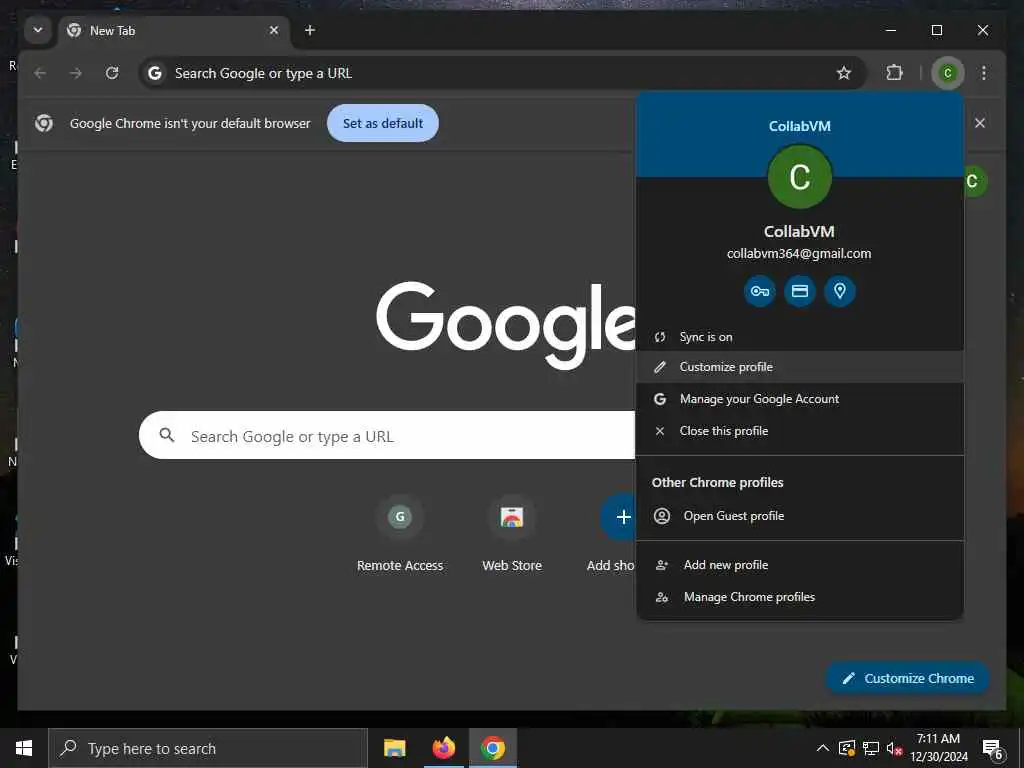
Task: Open the notification center icon
Action: 993,748
